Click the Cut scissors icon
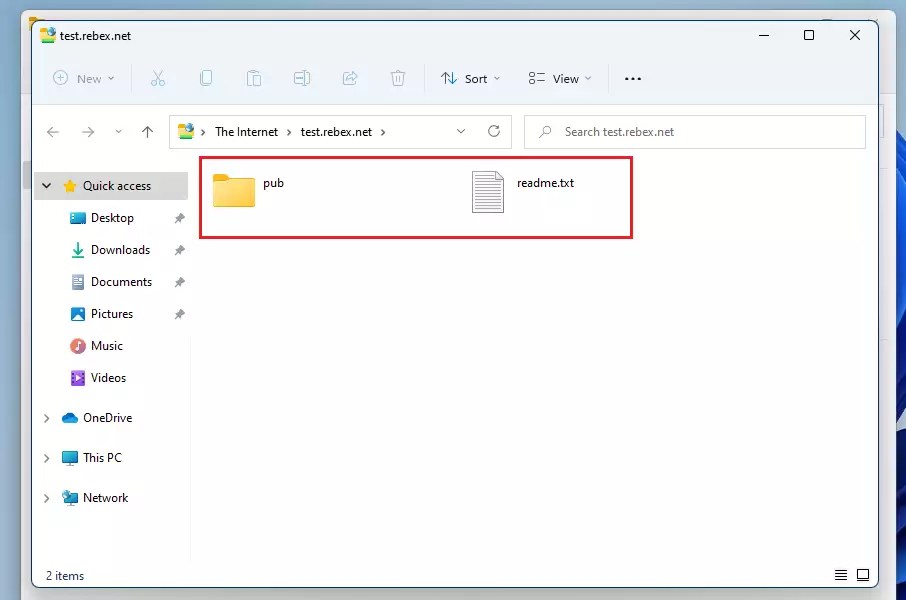 point(158,79)
